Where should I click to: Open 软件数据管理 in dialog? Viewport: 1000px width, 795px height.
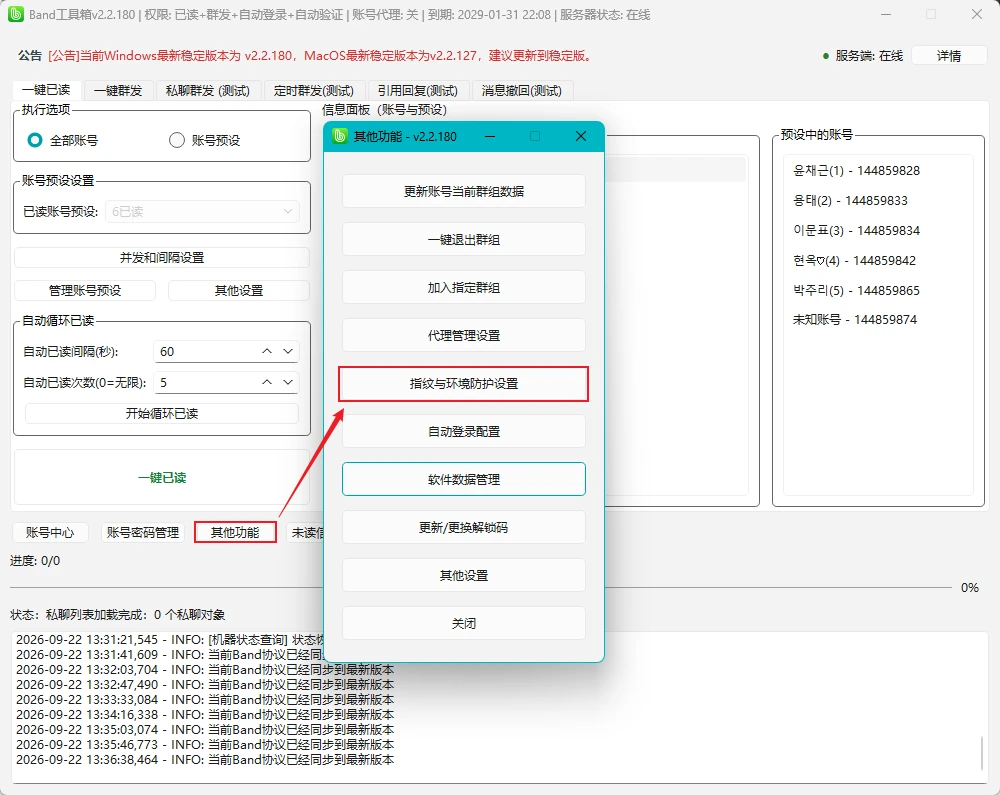[464, 479]
